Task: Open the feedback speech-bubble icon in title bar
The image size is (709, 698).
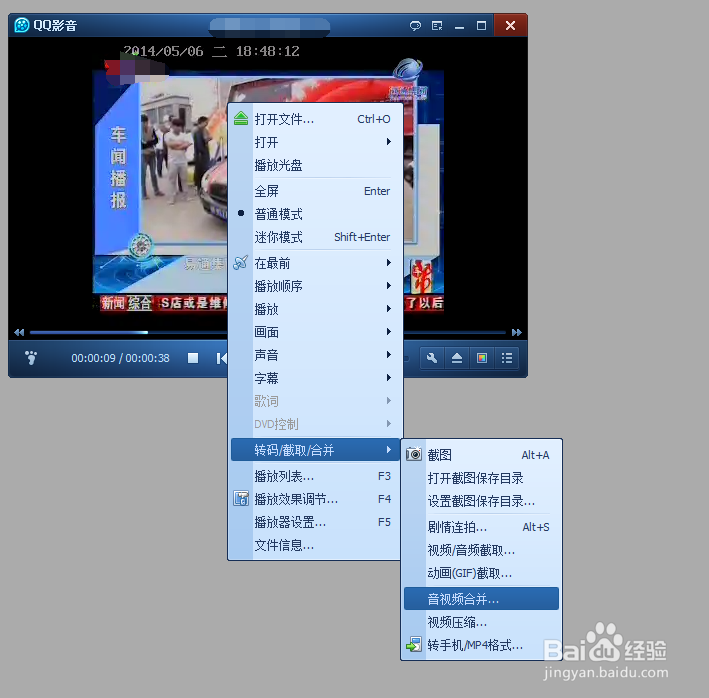Action: click(415, 26)
